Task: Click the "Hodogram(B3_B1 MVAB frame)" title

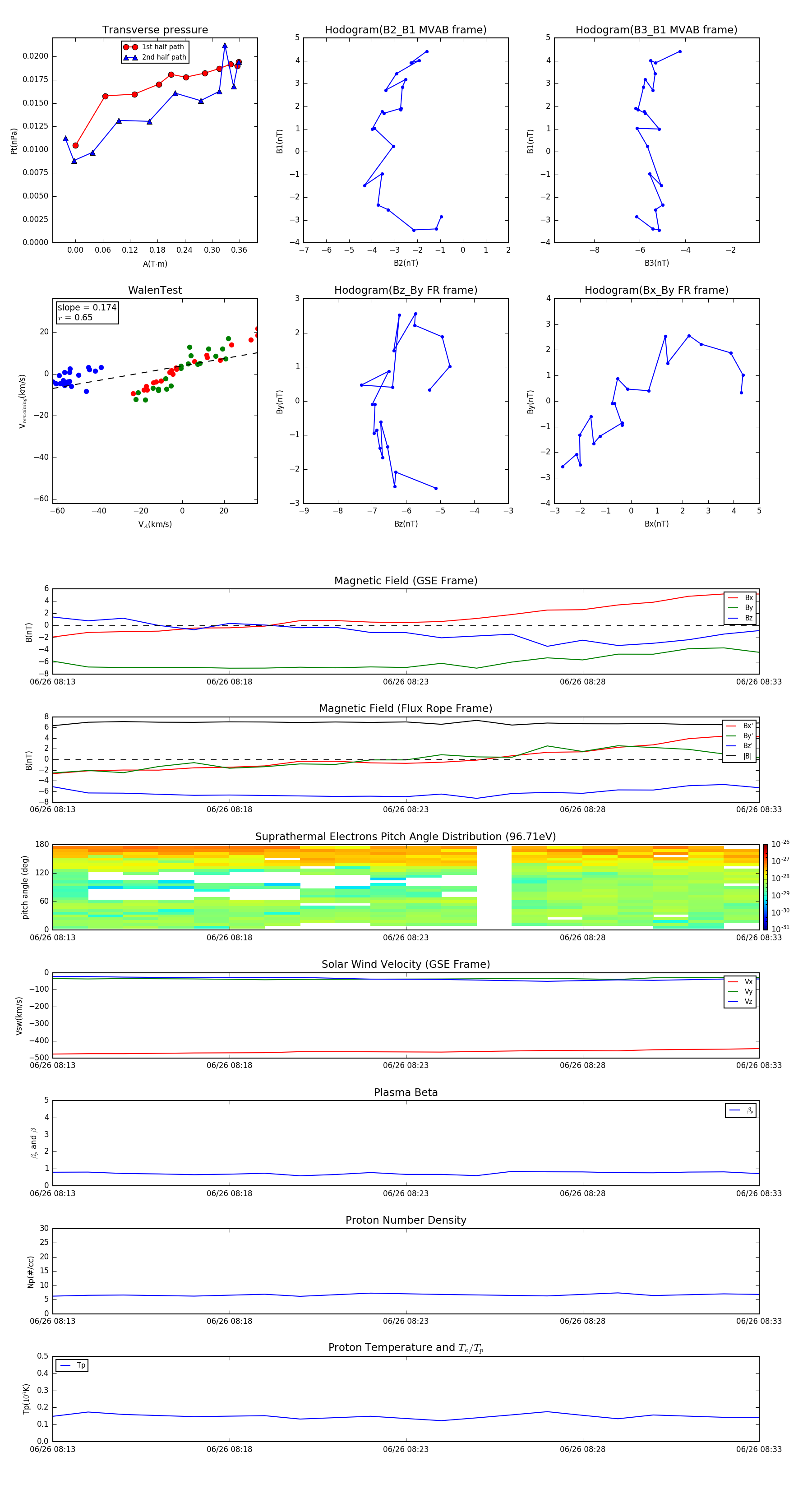Action: coord(656,29)
